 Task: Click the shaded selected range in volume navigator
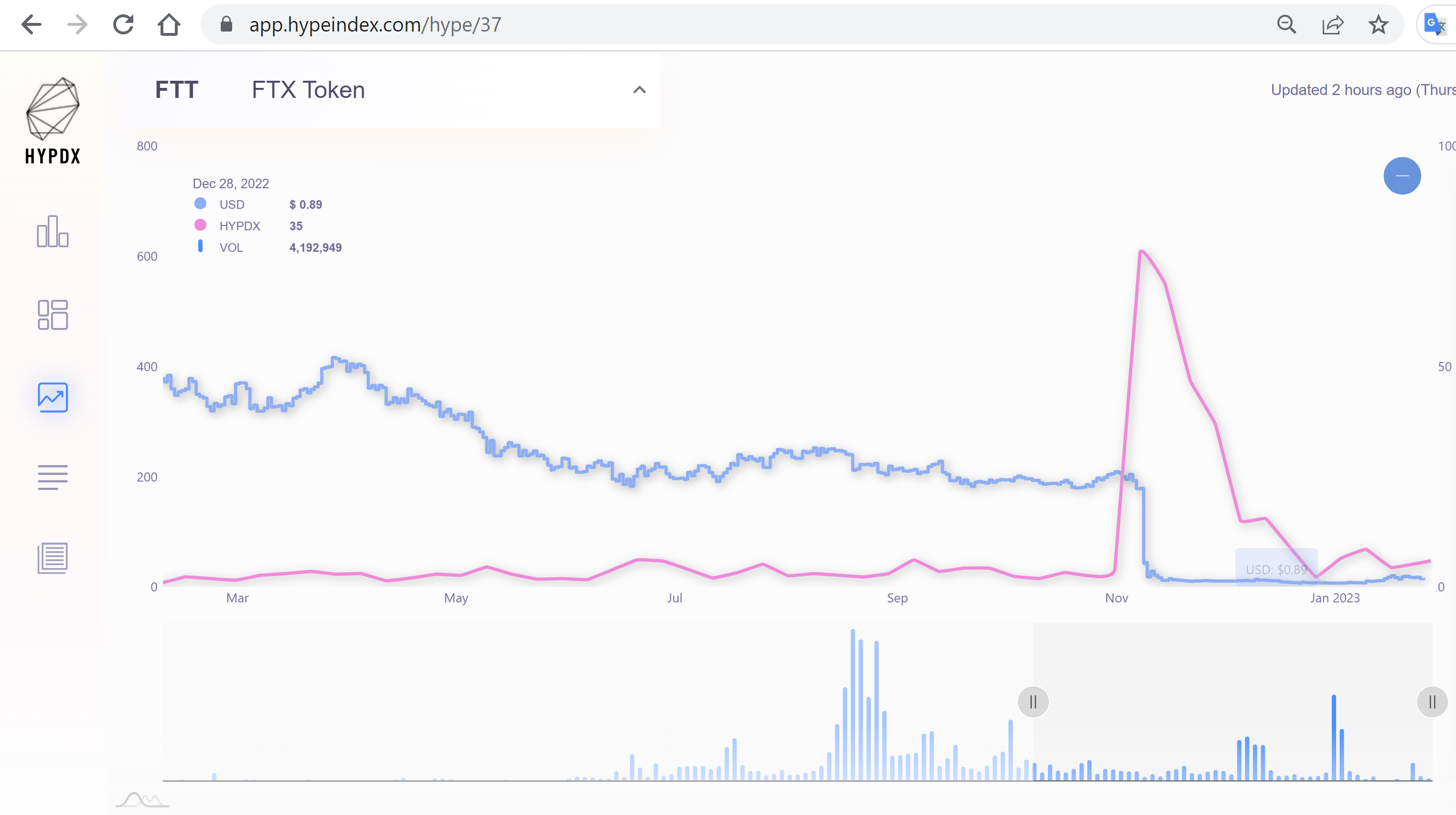coord(1232,702)
